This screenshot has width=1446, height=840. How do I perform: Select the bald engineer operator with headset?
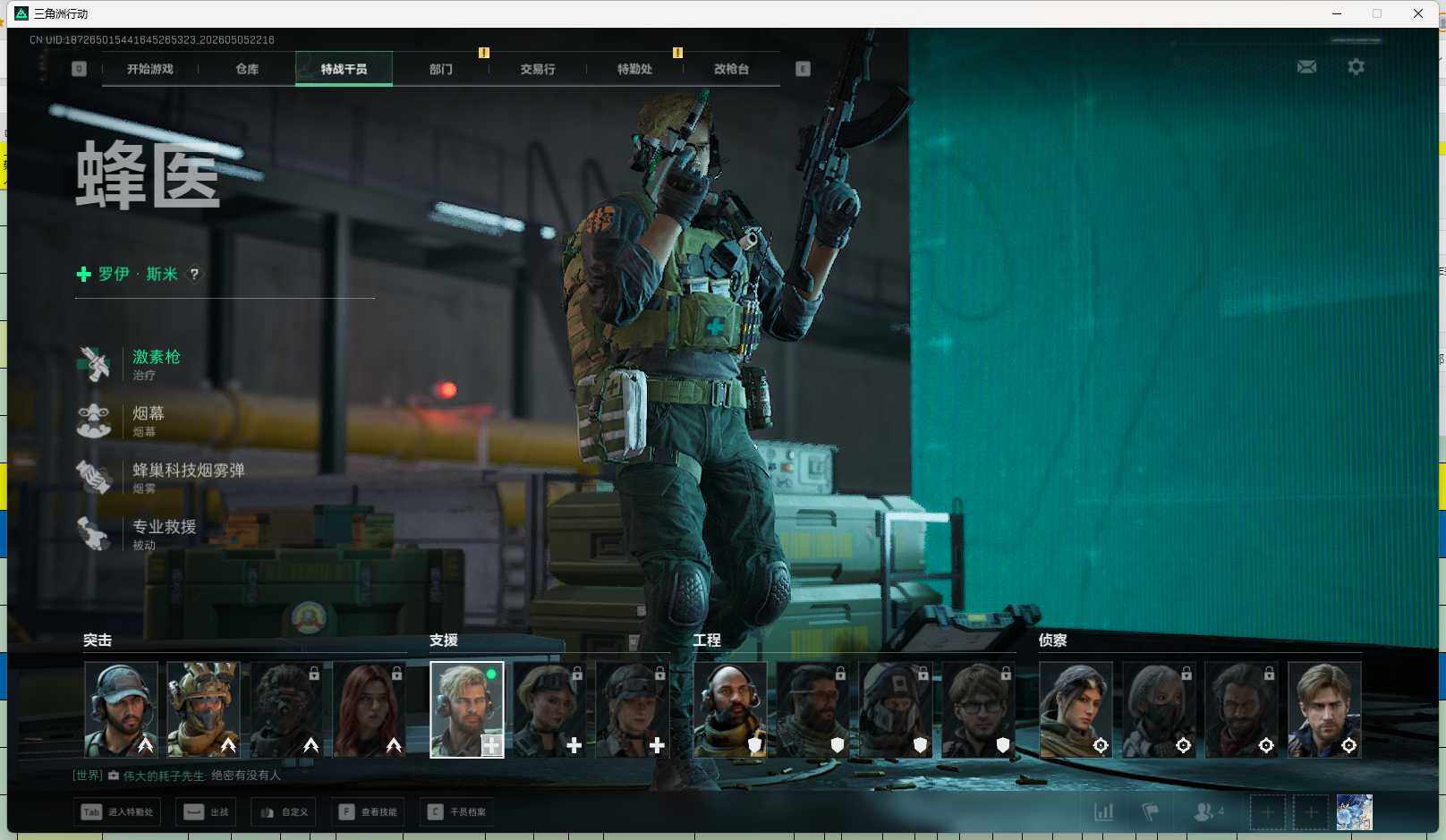click(730, 709)
